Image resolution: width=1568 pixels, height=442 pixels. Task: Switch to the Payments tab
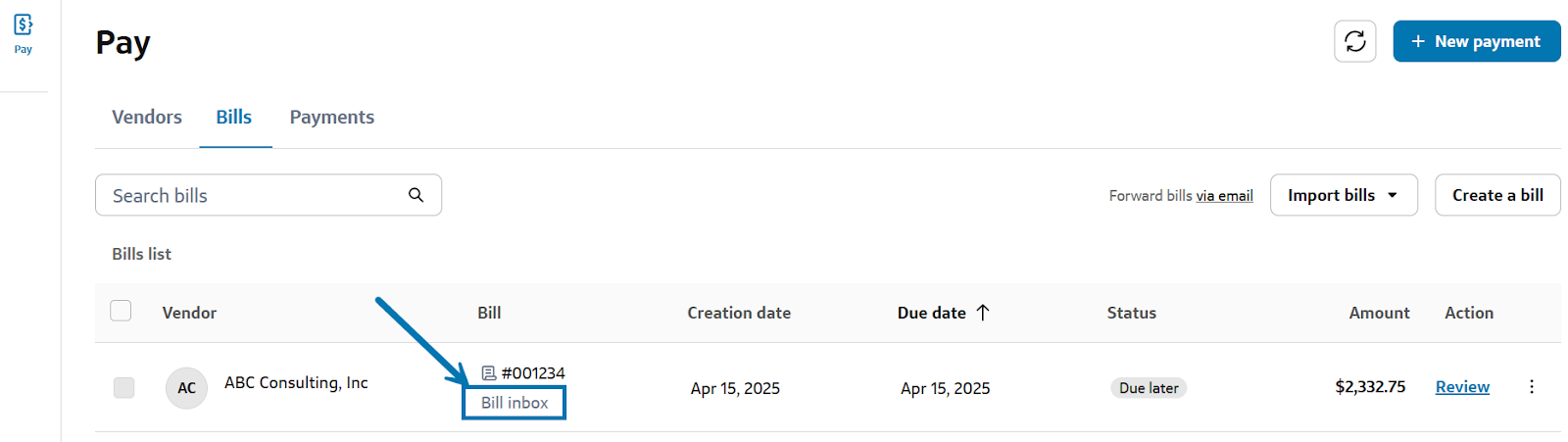click(x=331, y=118)
